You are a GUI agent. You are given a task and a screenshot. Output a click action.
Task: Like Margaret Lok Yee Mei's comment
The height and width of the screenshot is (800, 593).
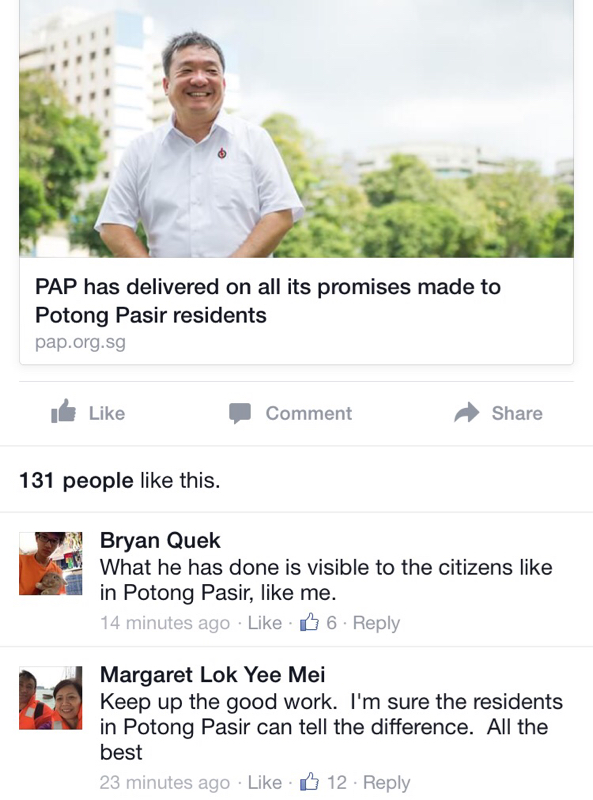[x=264, y=782]
